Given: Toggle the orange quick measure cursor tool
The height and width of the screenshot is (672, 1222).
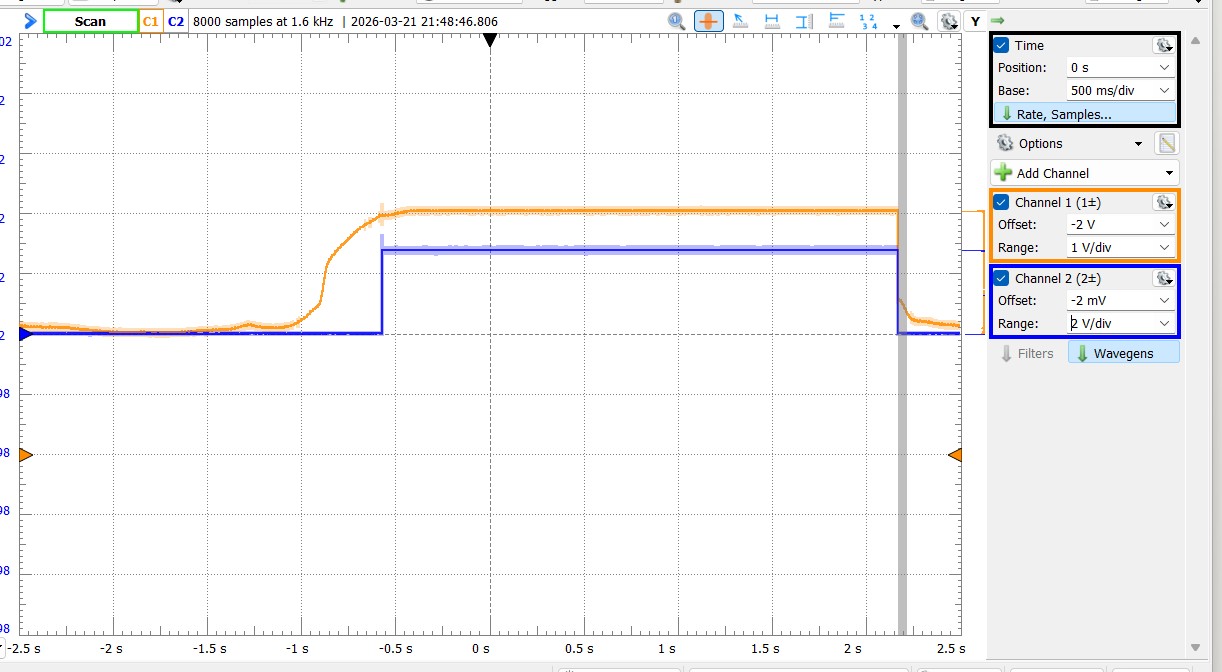Looking at the screenshot, I should coord(709,21).
